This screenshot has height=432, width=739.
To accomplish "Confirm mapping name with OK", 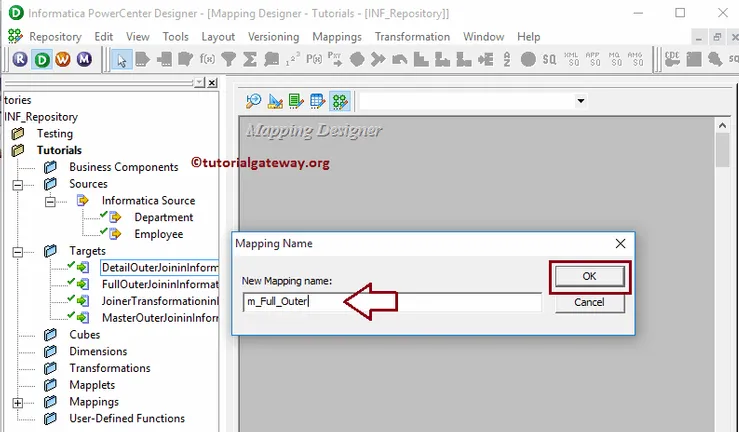I will 590,277.
